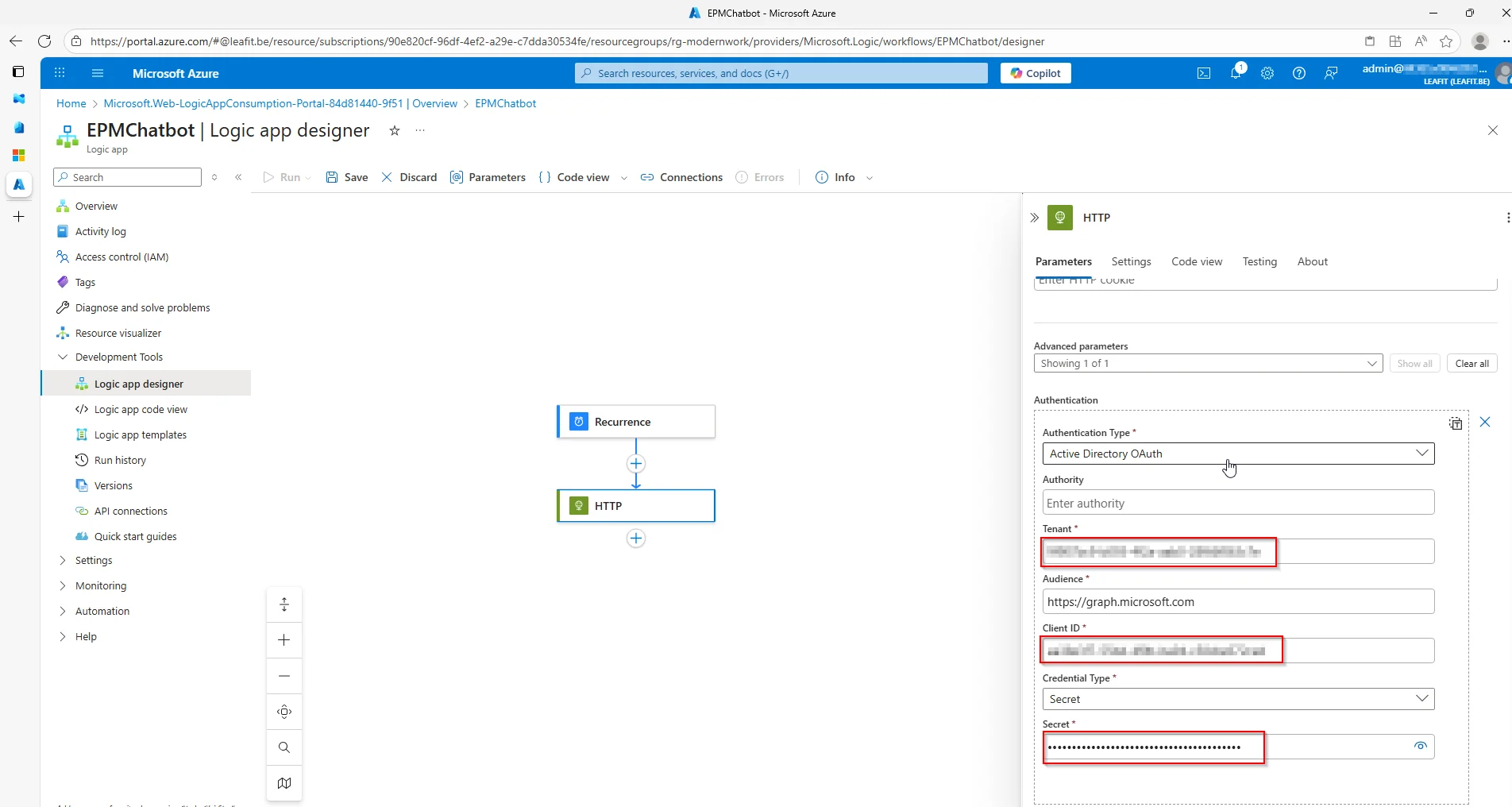Open Access control (IAM)
The height and width of the screenshot is (807, 1512).
[x=121, y=257]
